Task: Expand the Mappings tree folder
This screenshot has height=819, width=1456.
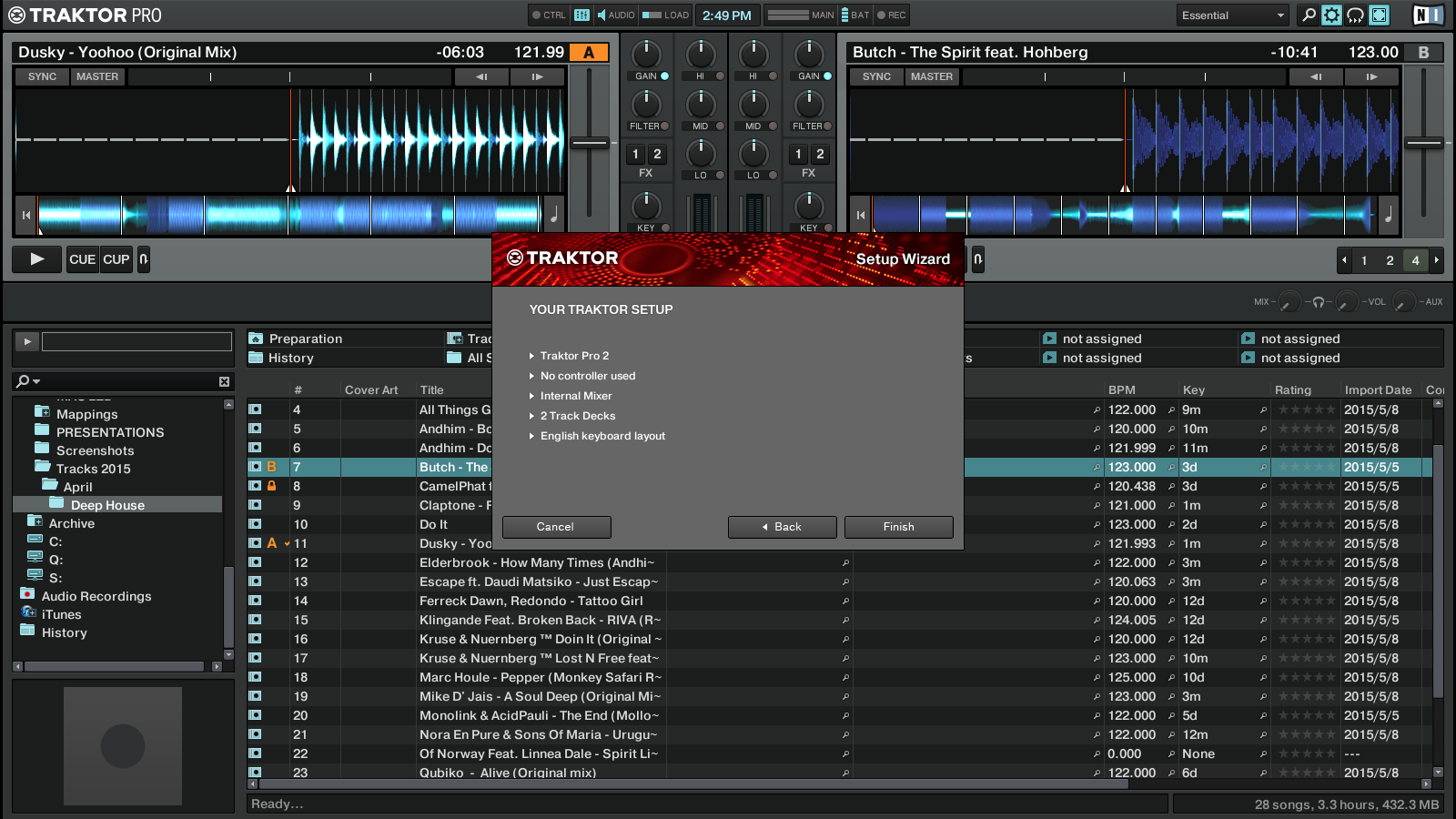Action: 42,412
